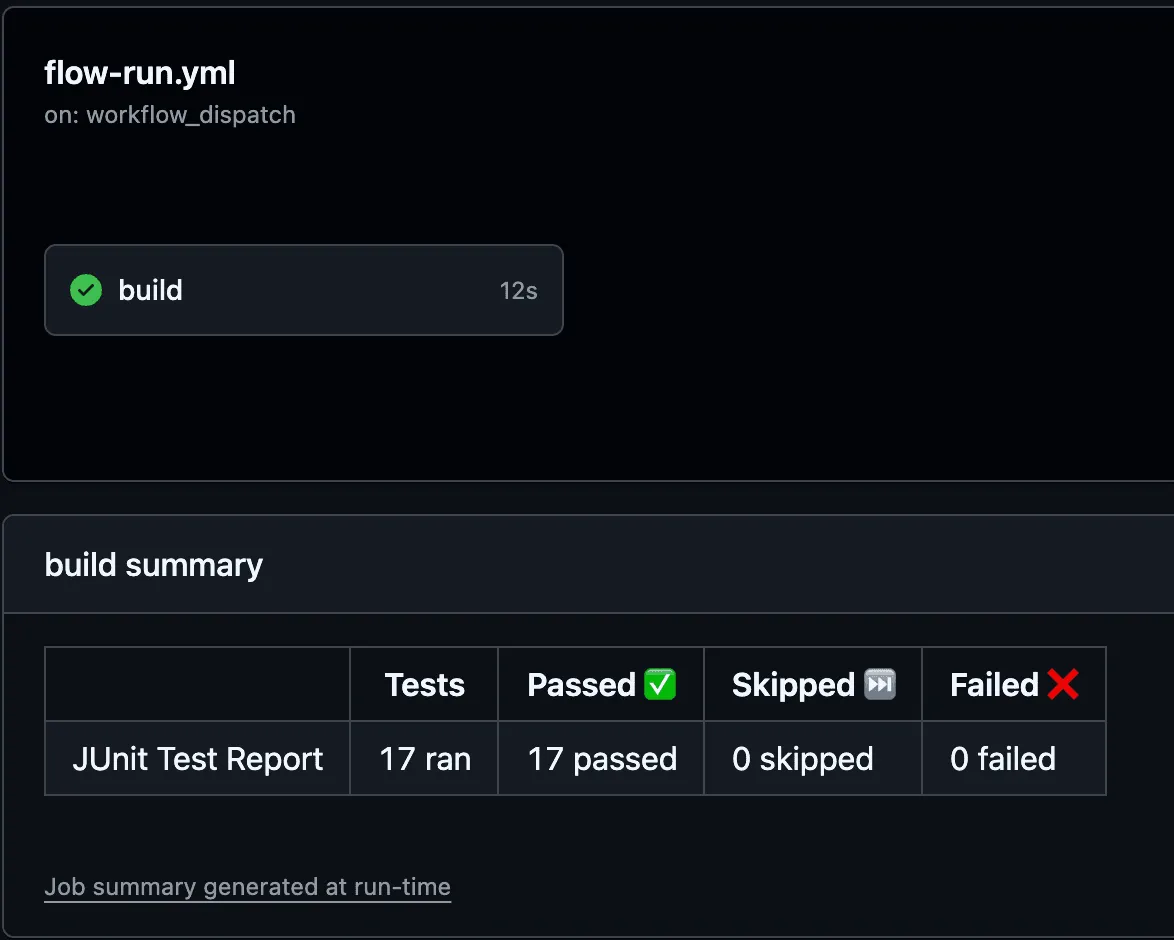Click the green check emoji beside Passed

660,684
